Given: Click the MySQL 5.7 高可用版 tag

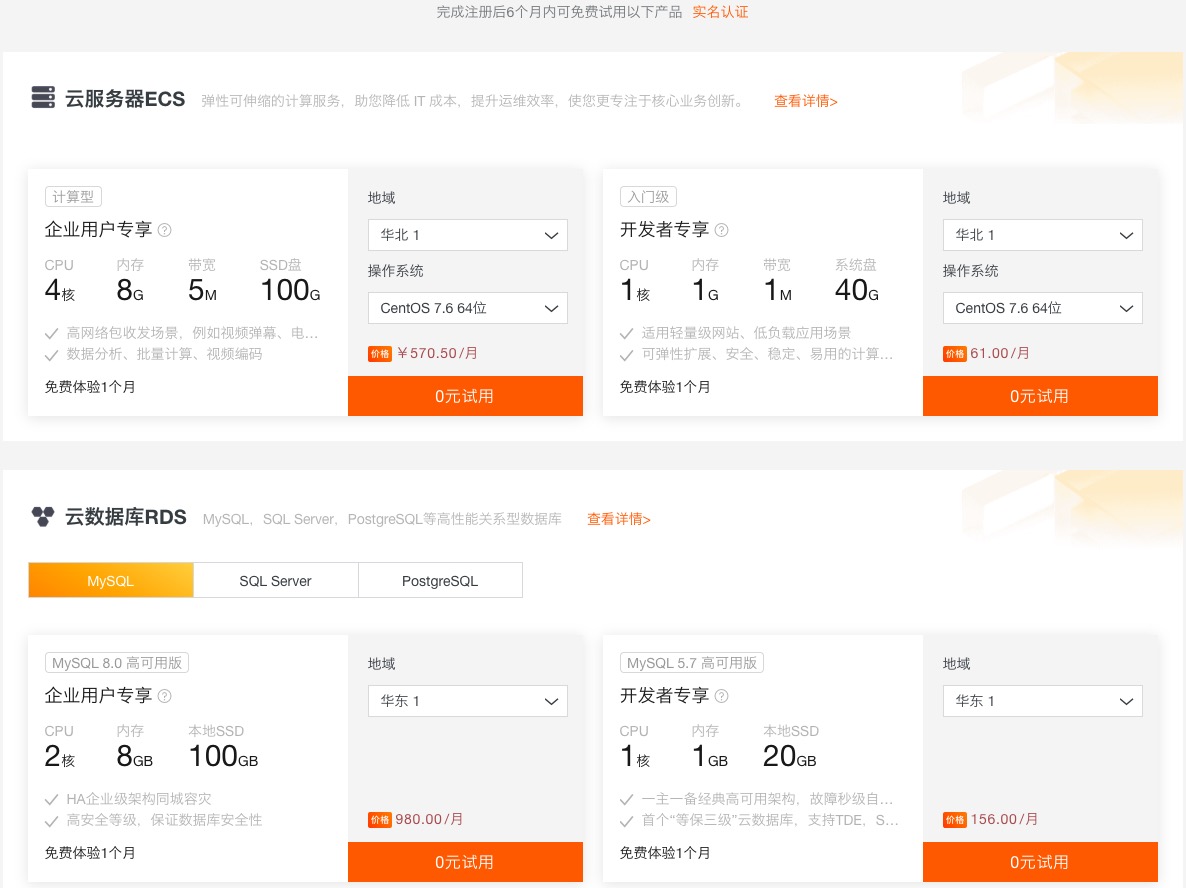Looking at the screenshot, I should coord(691,663).
